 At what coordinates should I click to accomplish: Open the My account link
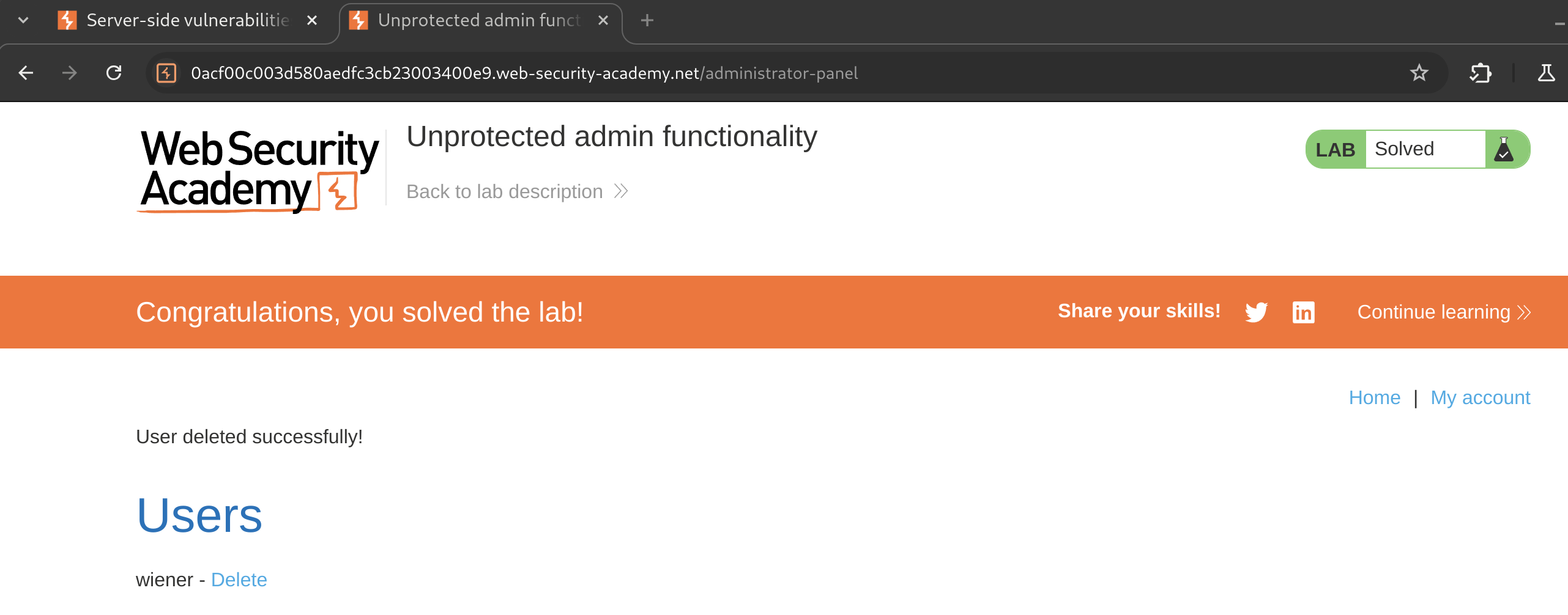(x=1480, y=398)
